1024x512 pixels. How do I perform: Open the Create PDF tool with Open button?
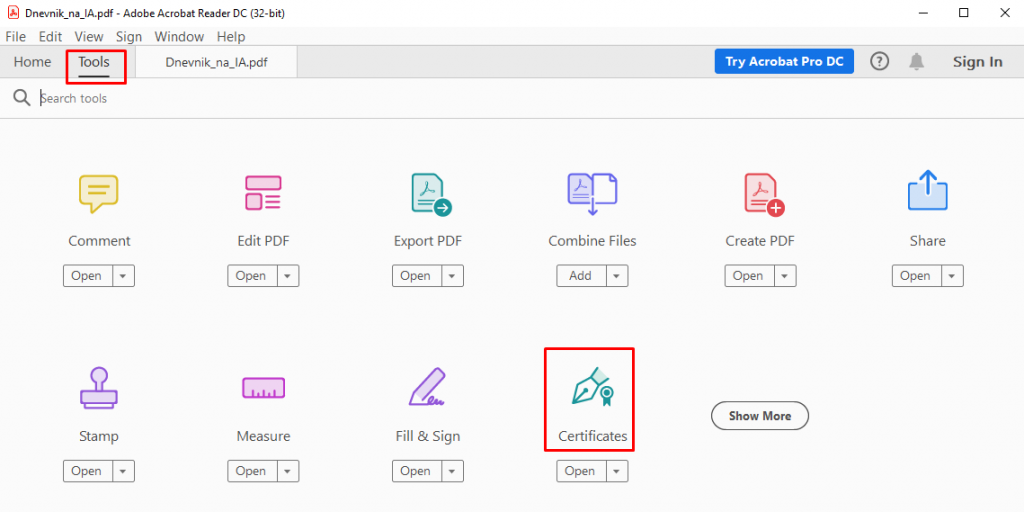pyautogui.click(x=749, y=276)
